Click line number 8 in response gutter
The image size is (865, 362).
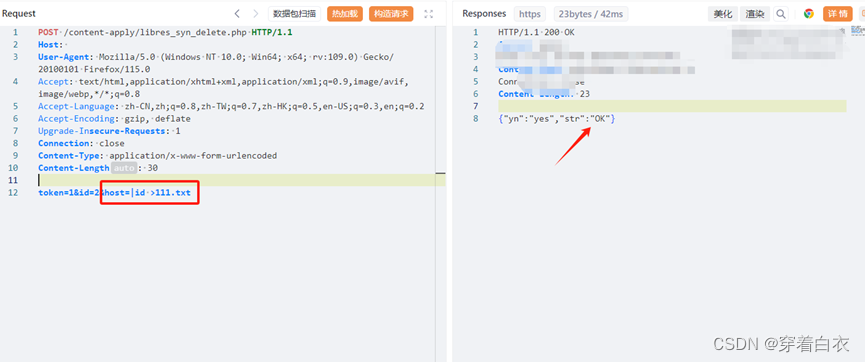(x=476, y=119)
